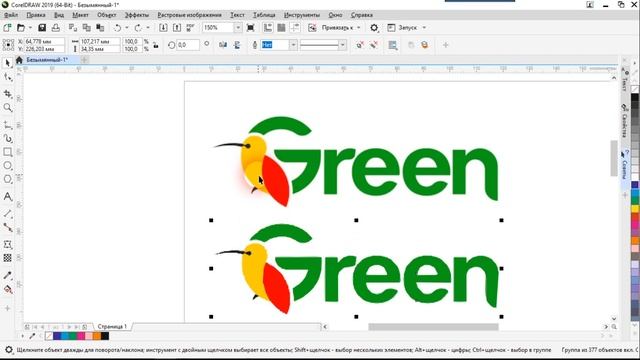The height and width of the screenshot is (360, 640).
Task: Toggle show rulers button
Action: coord(268,27)
